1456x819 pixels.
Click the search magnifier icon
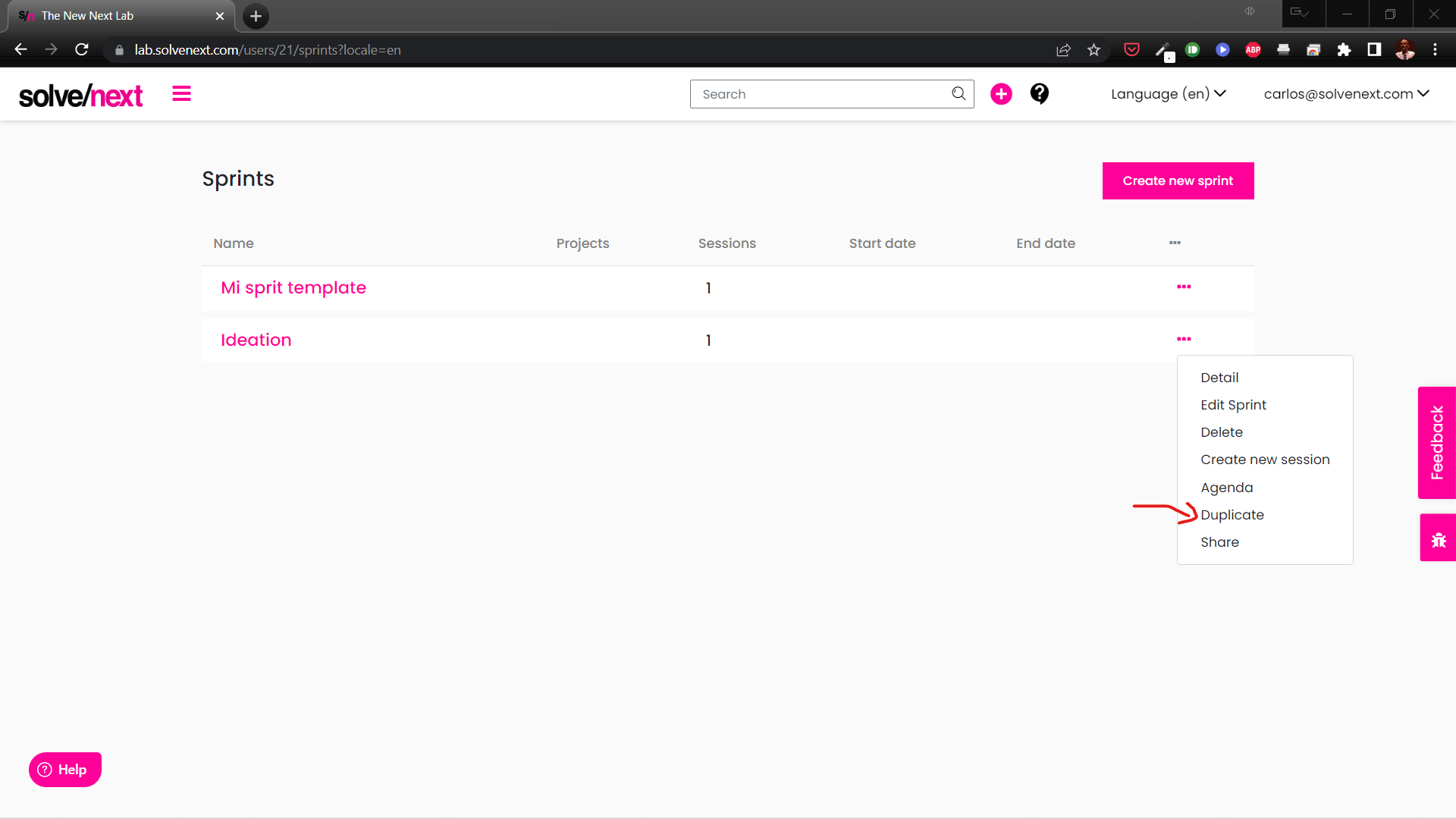(959, 93)
